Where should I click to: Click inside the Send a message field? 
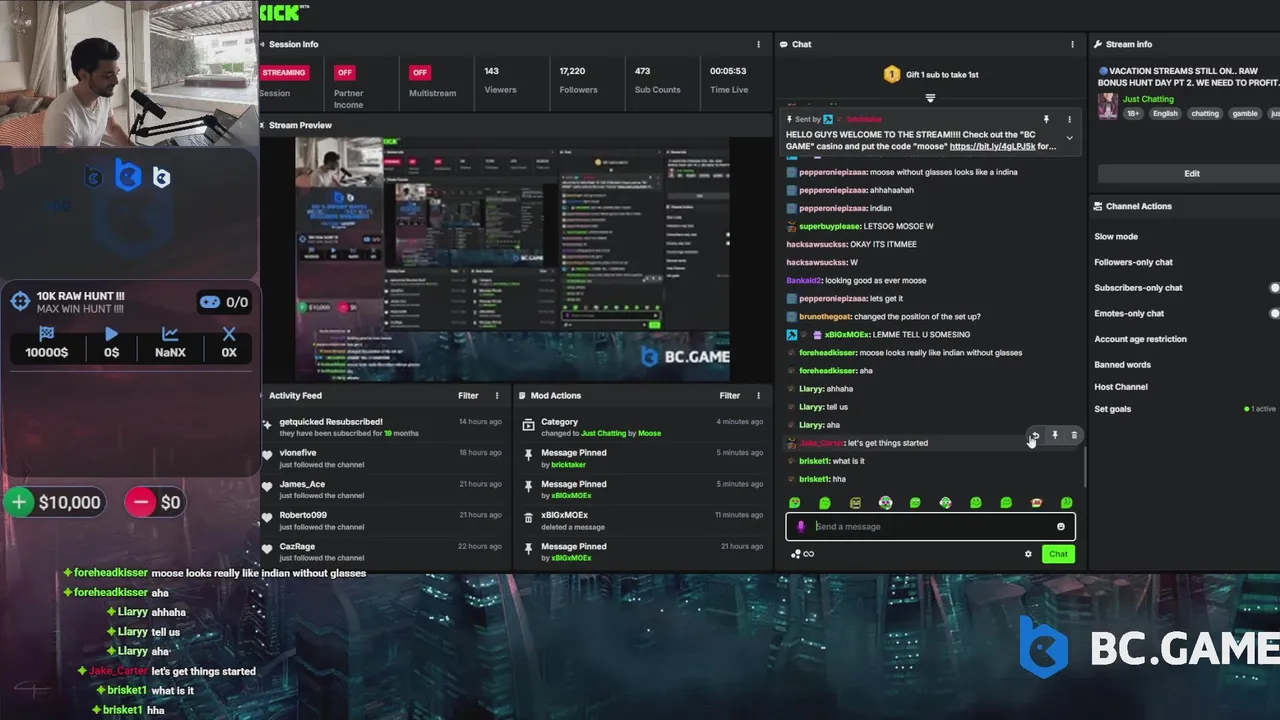coord(930,527)
